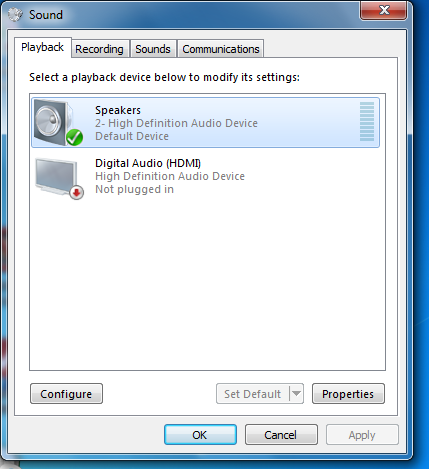Screen dimensions: 429x469
Task: Select the Playback tab
Action: click(x=42, y=47)
